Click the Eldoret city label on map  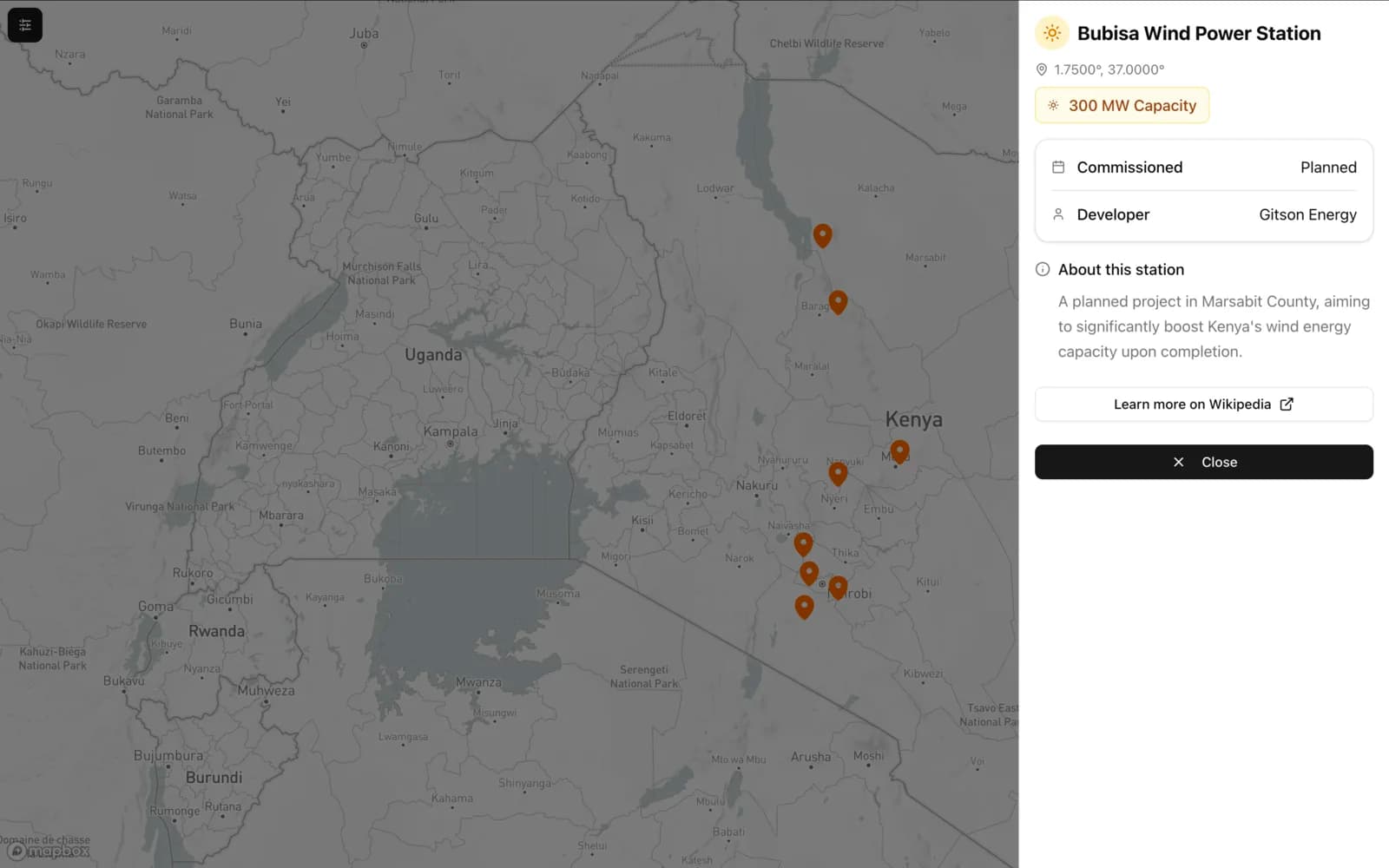687,416
